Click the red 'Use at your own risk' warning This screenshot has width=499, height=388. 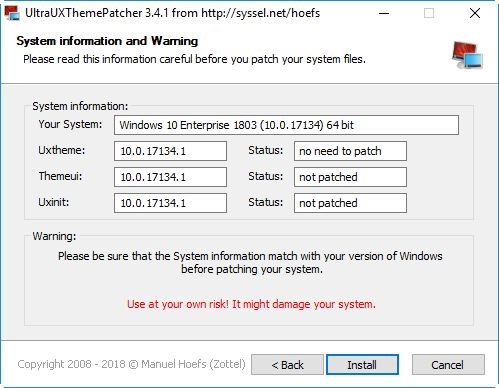click(x=251, y=304)
